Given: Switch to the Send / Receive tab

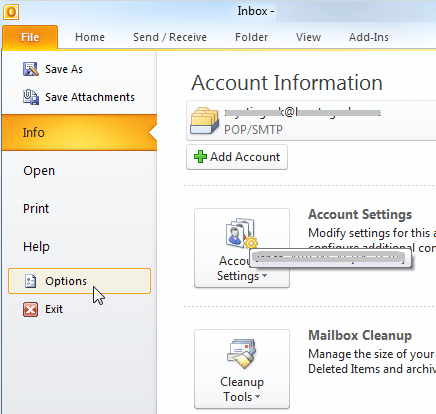Looking at the screenshot, I should pyautogui.click(x=170, y=37).
